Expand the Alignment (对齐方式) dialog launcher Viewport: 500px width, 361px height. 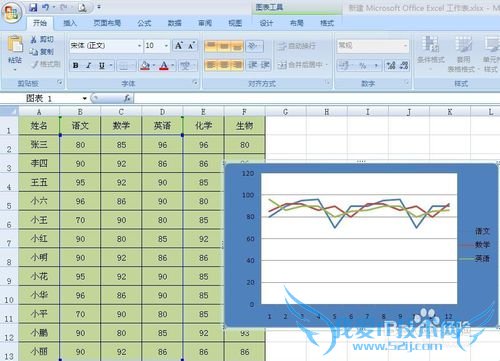coord(327,82)
